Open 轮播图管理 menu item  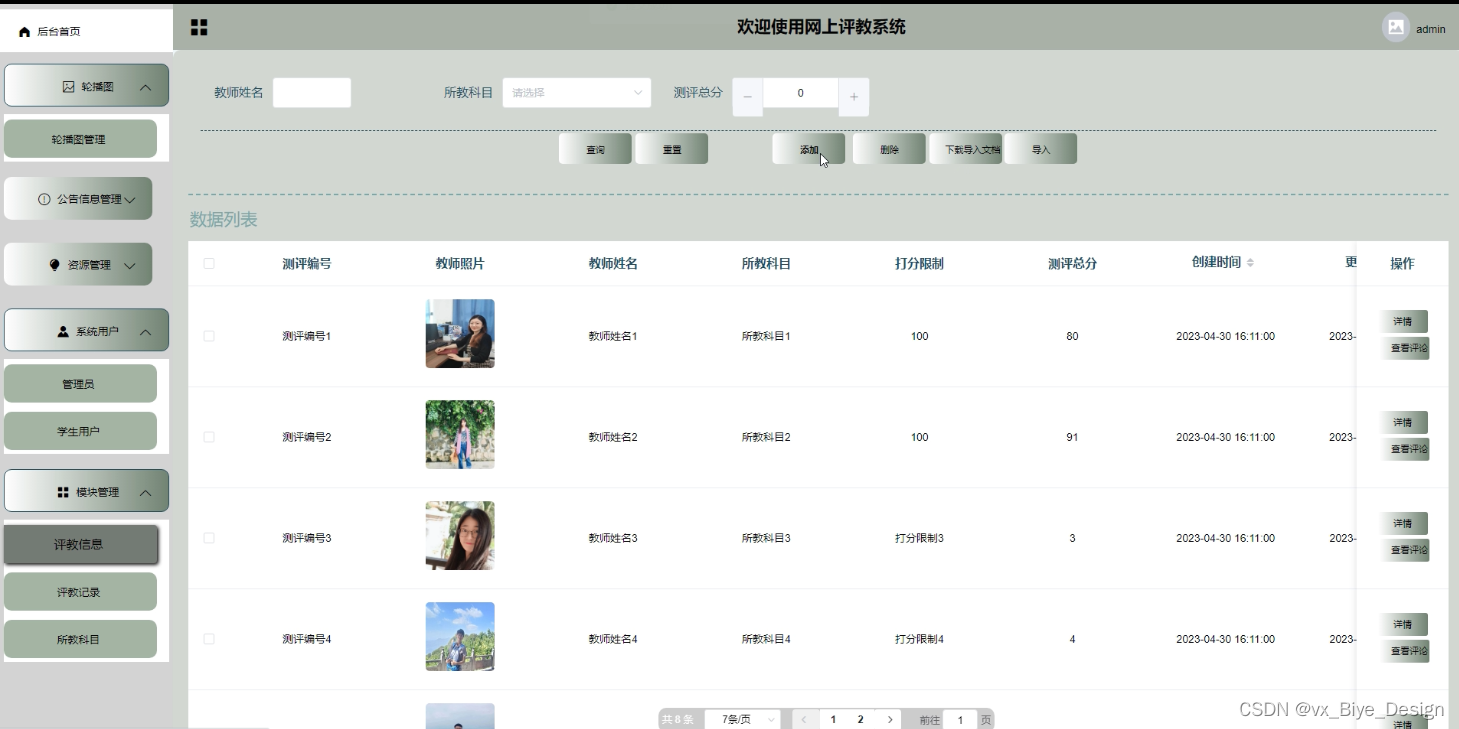click(x=80, y=139)
